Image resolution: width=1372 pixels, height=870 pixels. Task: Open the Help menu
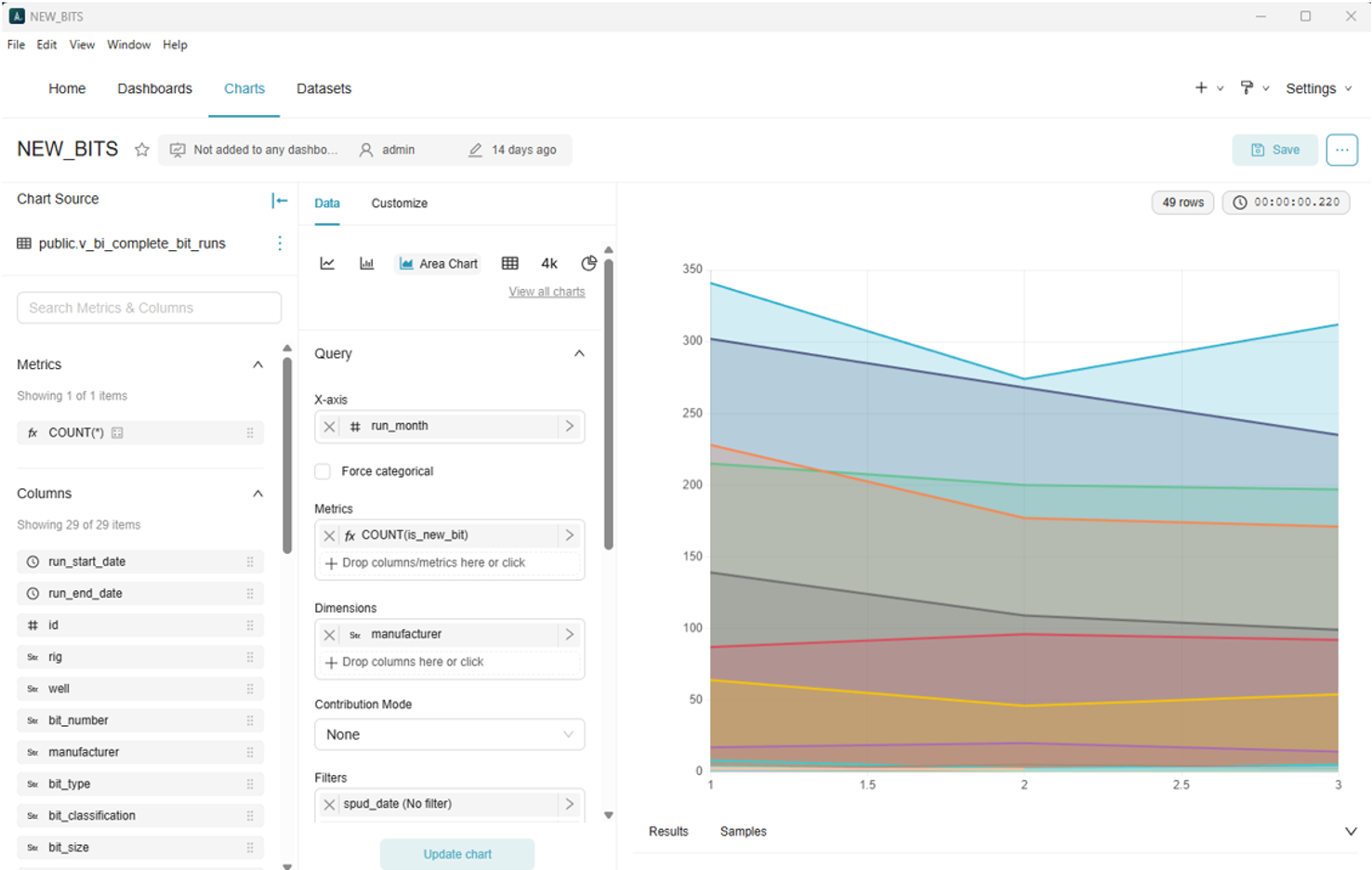coord(175,45)
